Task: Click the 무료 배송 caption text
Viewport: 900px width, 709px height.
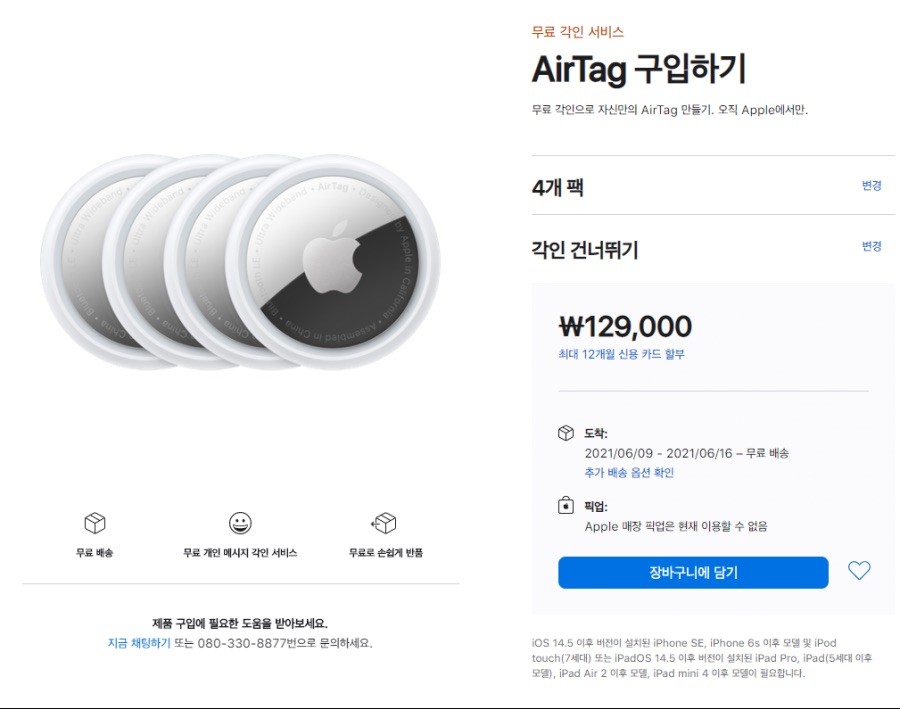Action: click(95, 553)
